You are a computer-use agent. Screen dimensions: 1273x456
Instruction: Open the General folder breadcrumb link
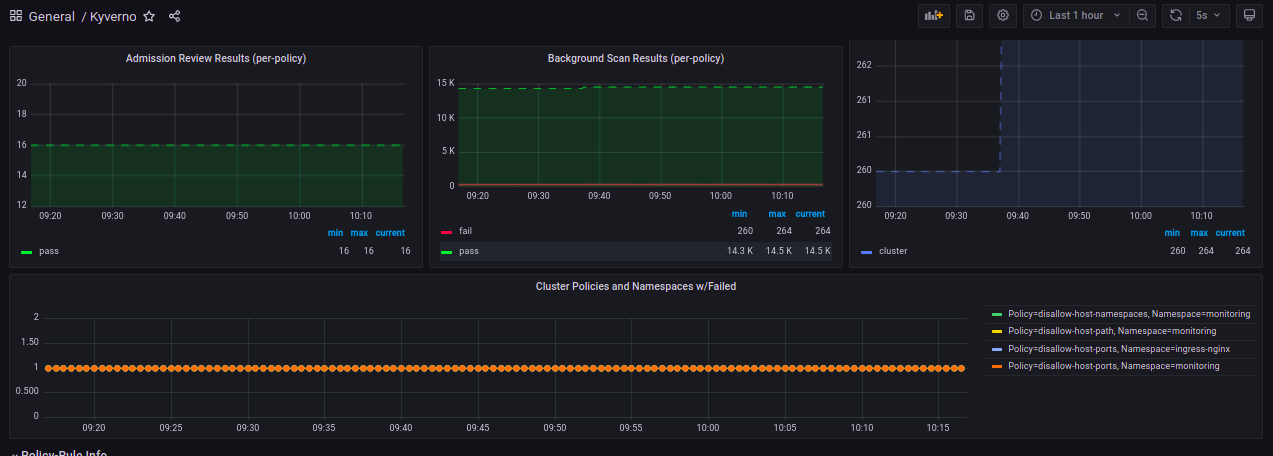click(x=51, y=16)
